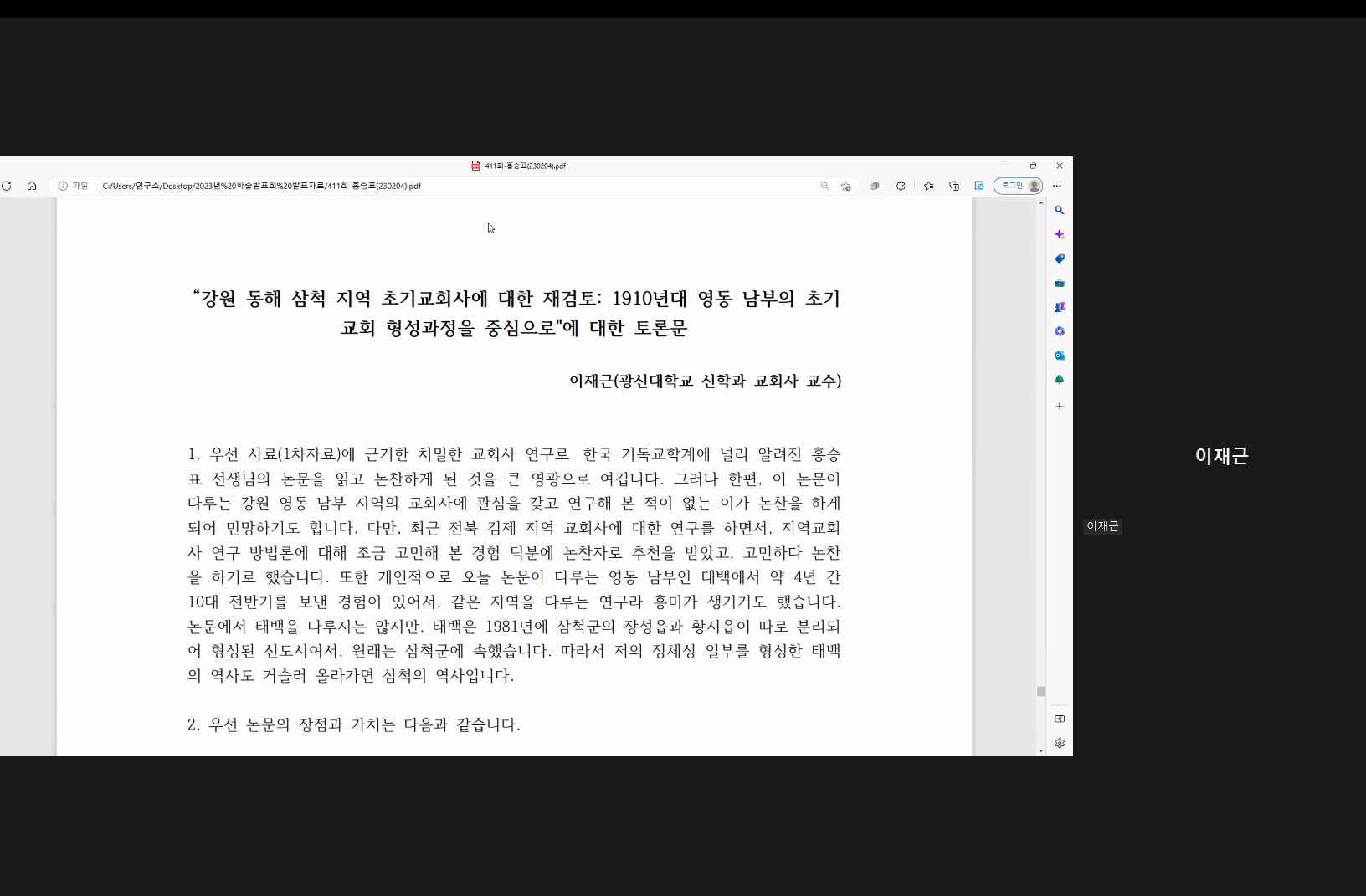The height and width of the screenshot is (896, 1366).
Task: Open the Collections icon
Action: click(954, 186)
